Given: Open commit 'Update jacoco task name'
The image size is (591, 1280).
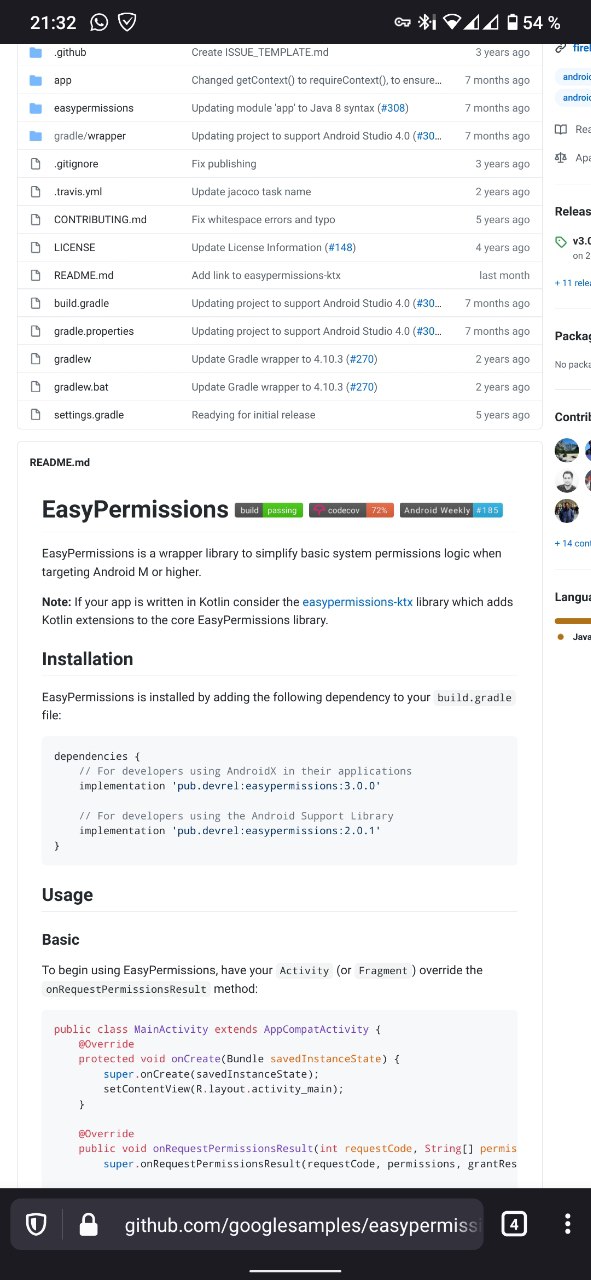Looking at the screenshot, I should pyautogui.click(x=251, y=192).
